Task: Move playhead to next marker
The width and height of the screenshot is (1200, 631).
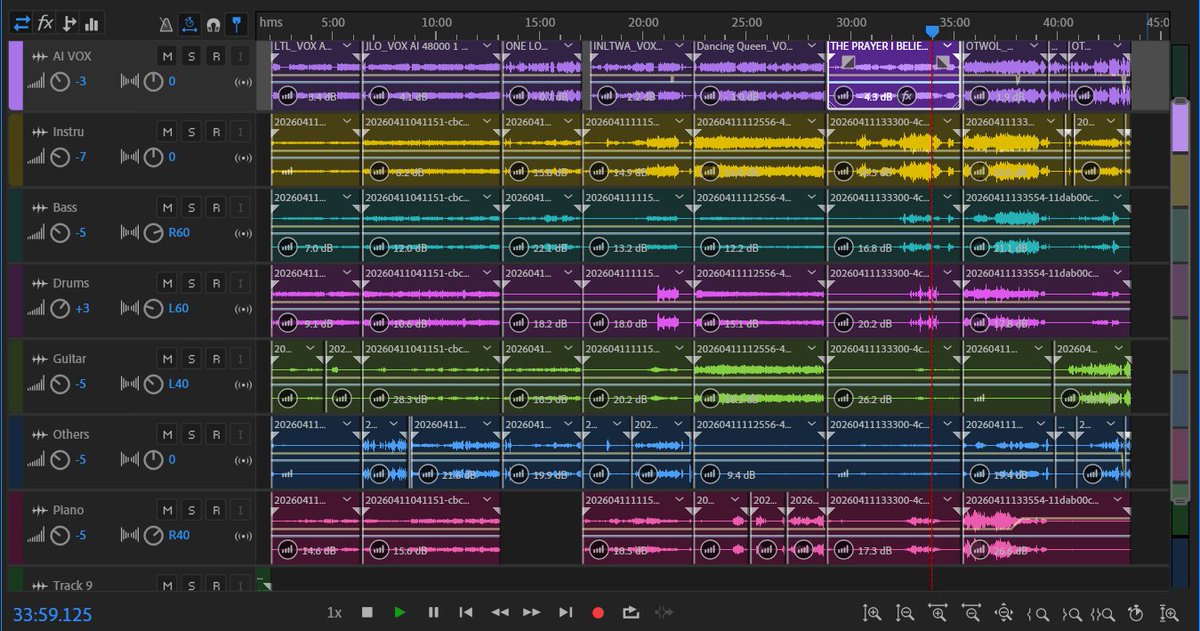Action: (x=565, y=612)
